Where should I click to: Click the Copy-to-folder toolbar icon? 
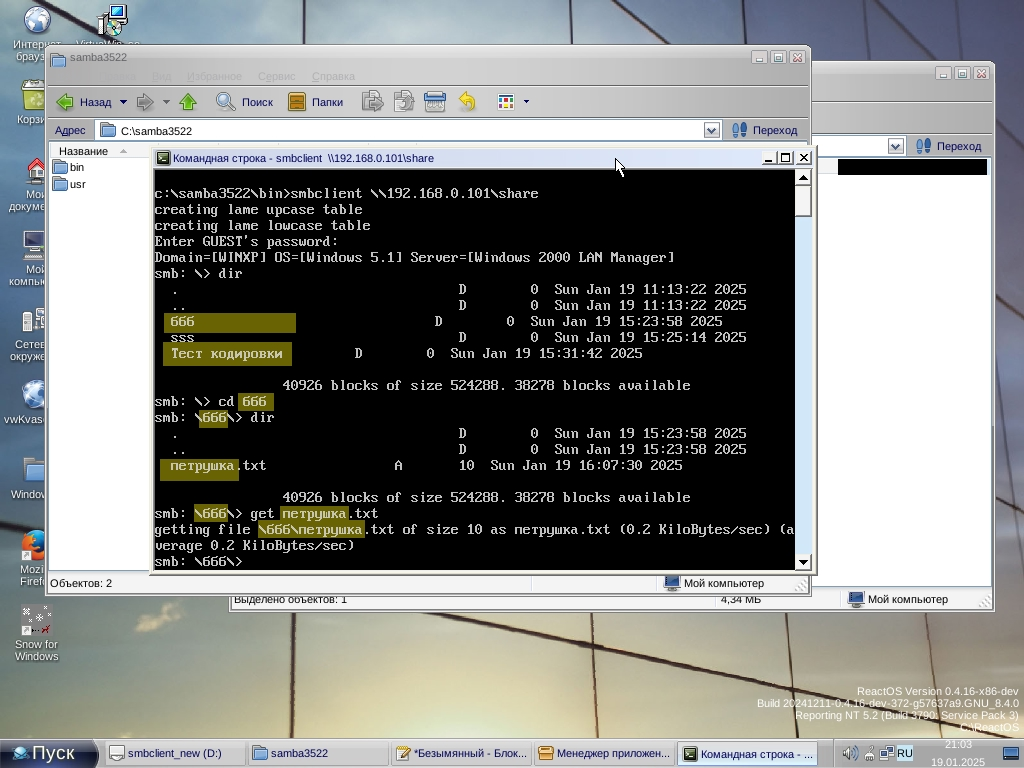(x=403, y=101)
